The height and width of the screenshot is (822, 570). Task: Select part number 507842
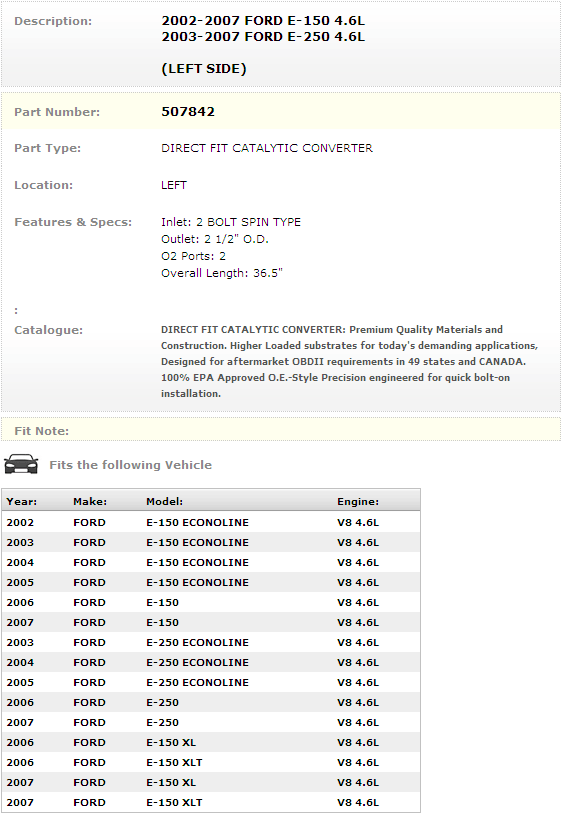point(188,112)
